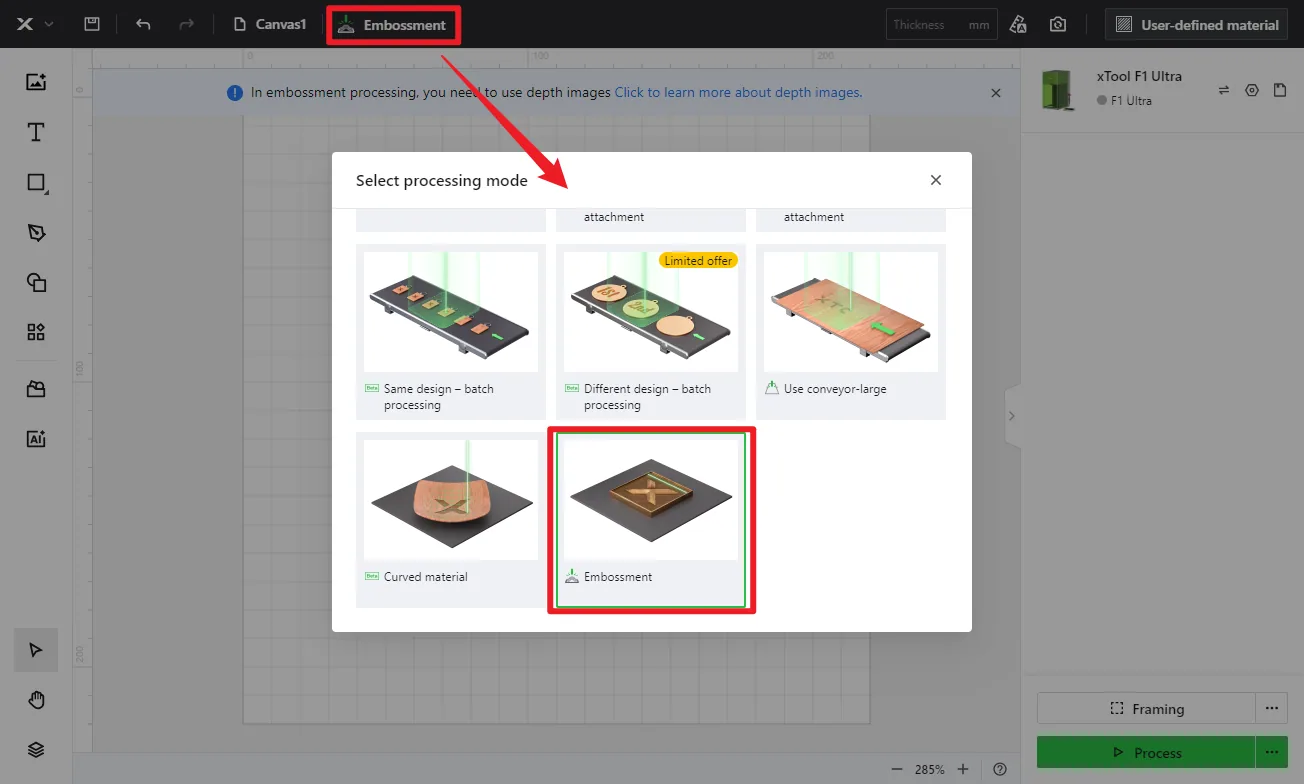
Task: Start thickness auto-measure icon
Action: (1018, 25)
